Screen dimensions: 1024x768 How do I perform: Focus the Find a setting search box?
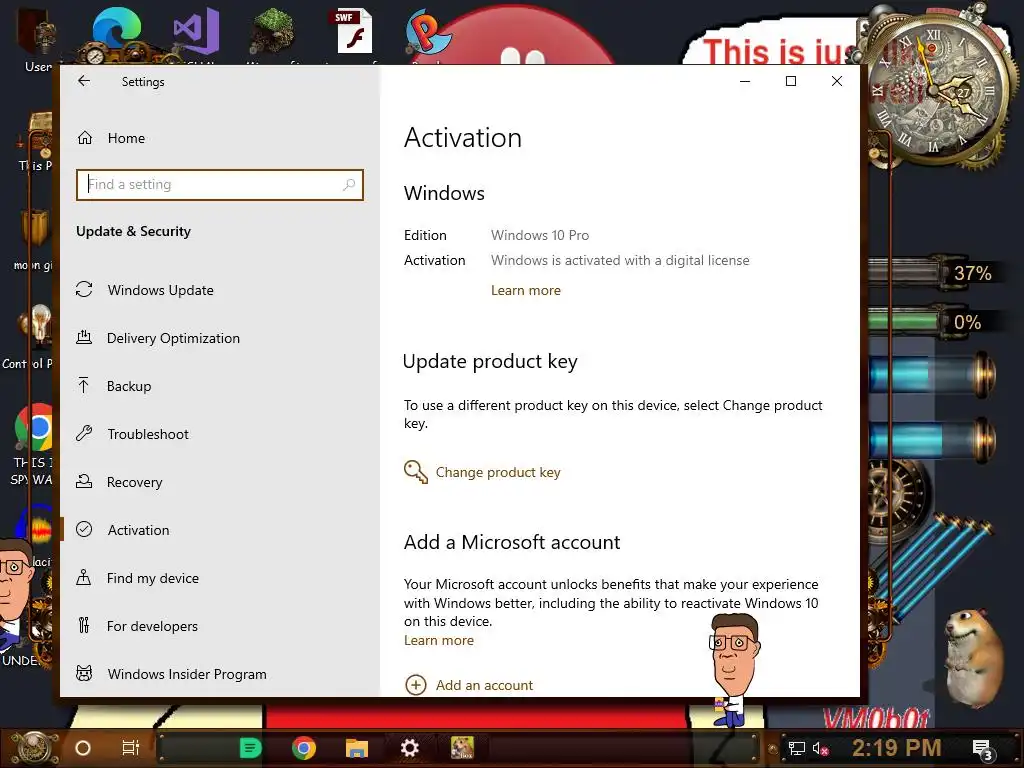coord(219,185)
